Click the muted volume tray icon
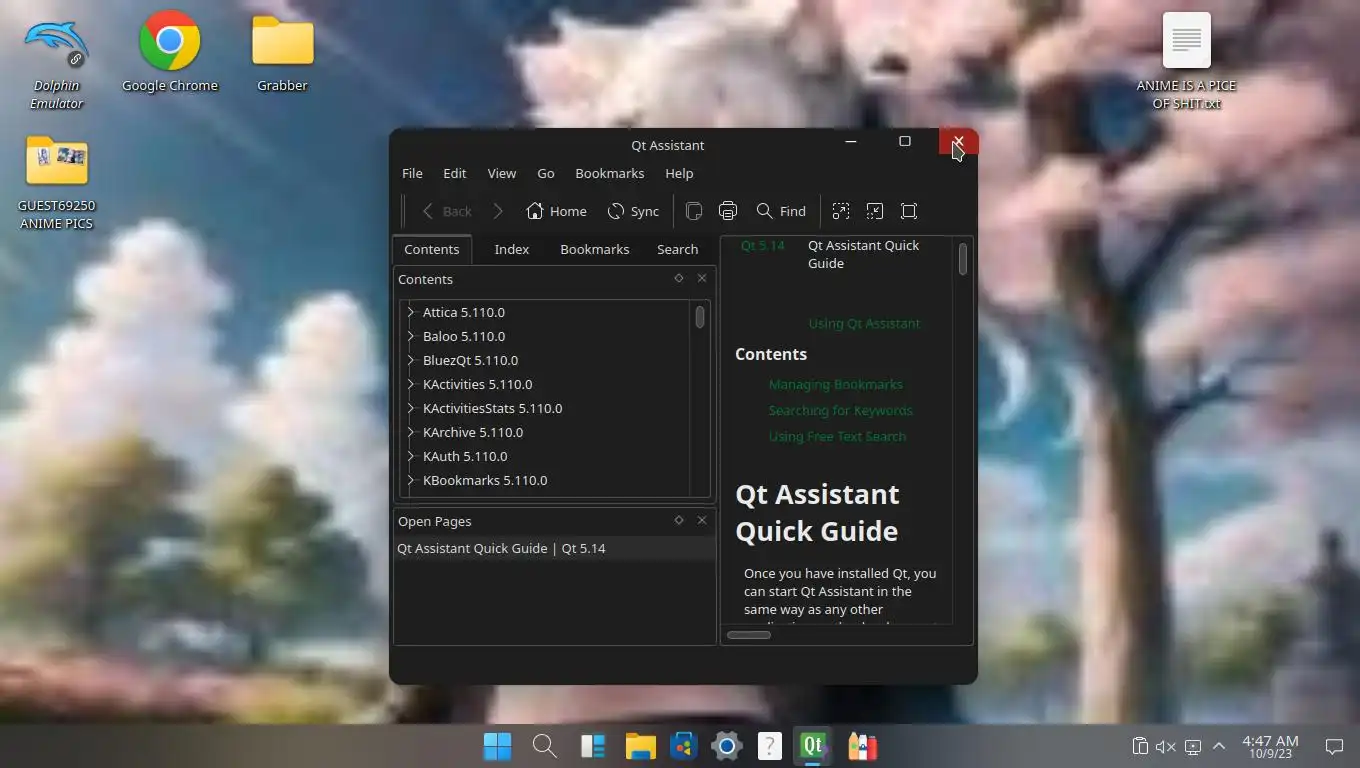 click(x=1165, y=746)
